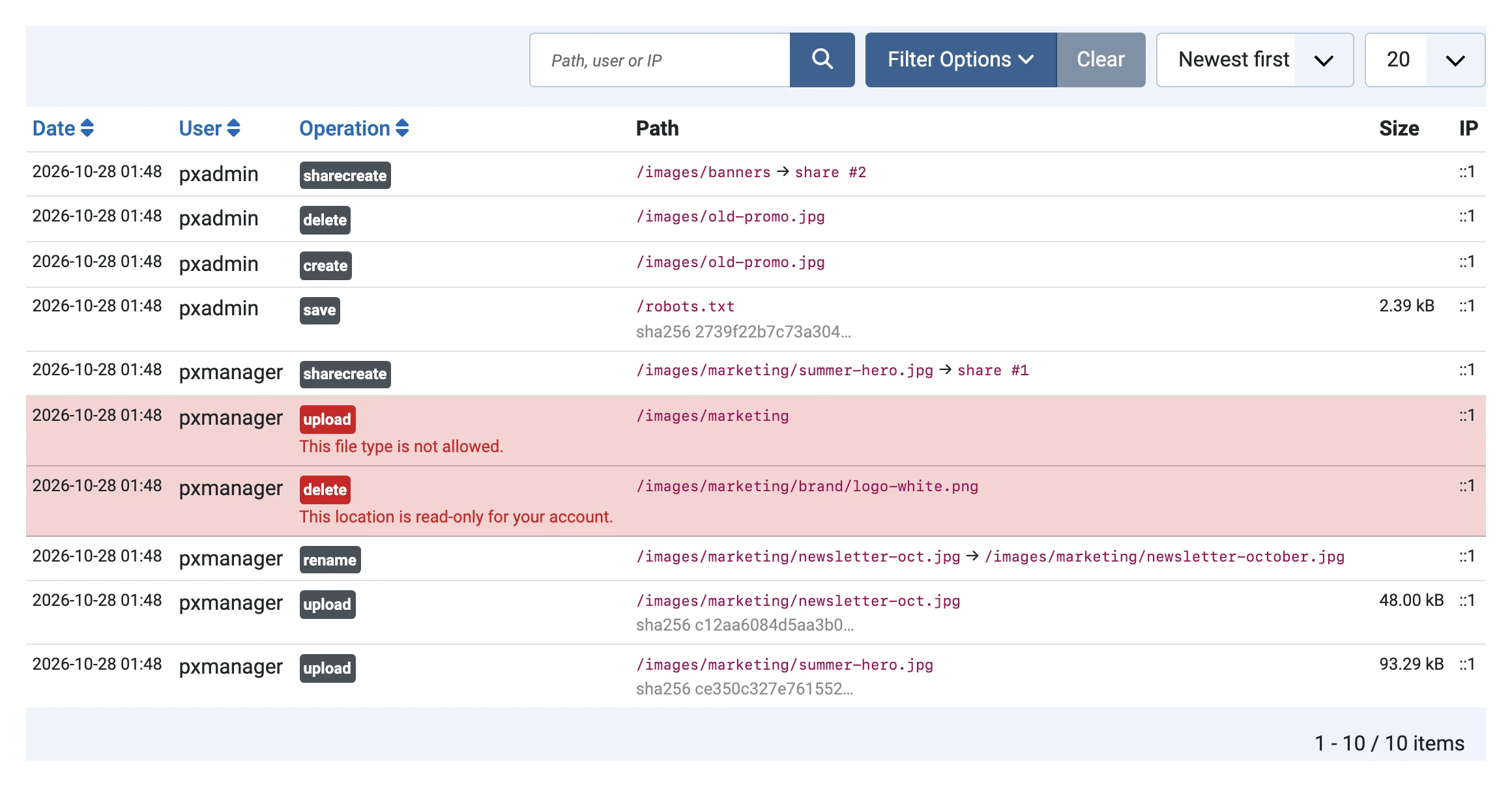This screenshot has height=787, width=1512.
Task: Click /images/old-promo.jpg in the create row
Action: [x=731, y=262]
